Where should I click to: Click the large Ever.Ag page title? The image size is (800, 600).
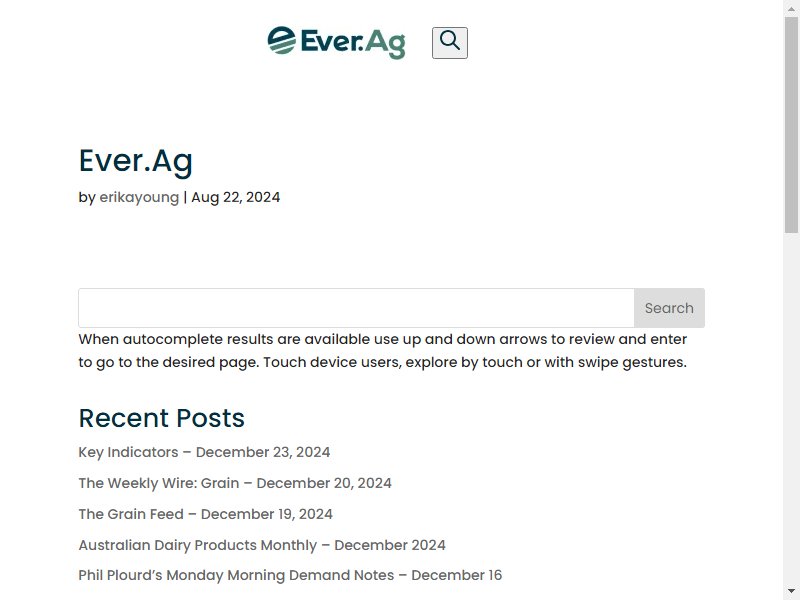click(x=136, y=162)
